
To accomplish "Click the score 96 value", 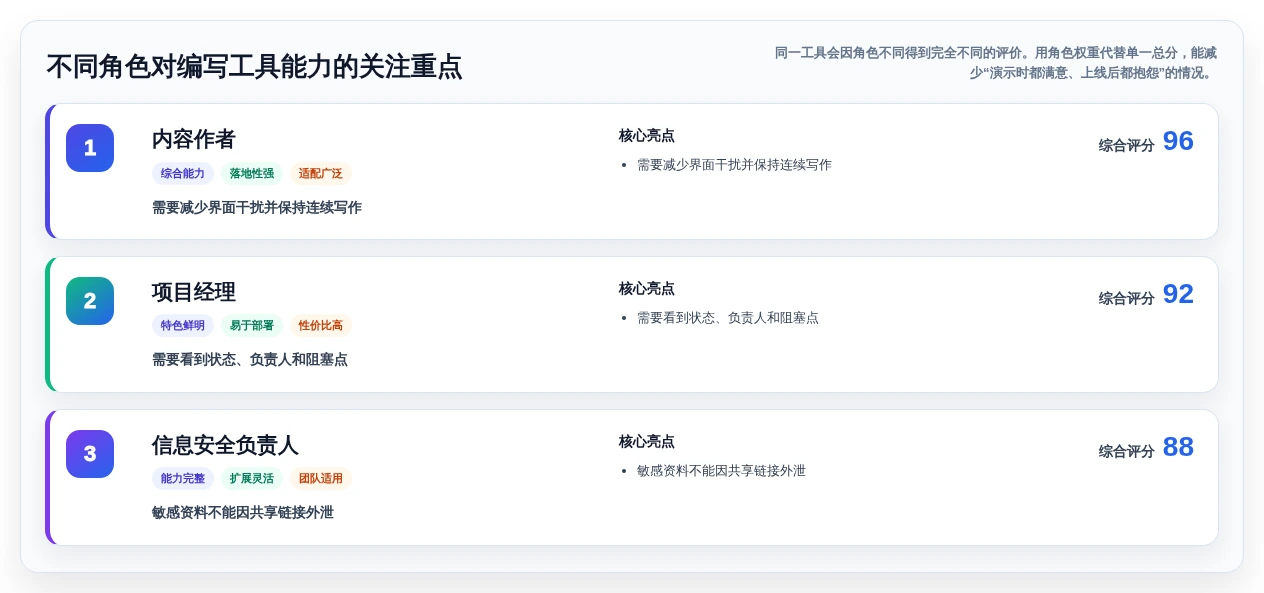I will point(1178,141).
